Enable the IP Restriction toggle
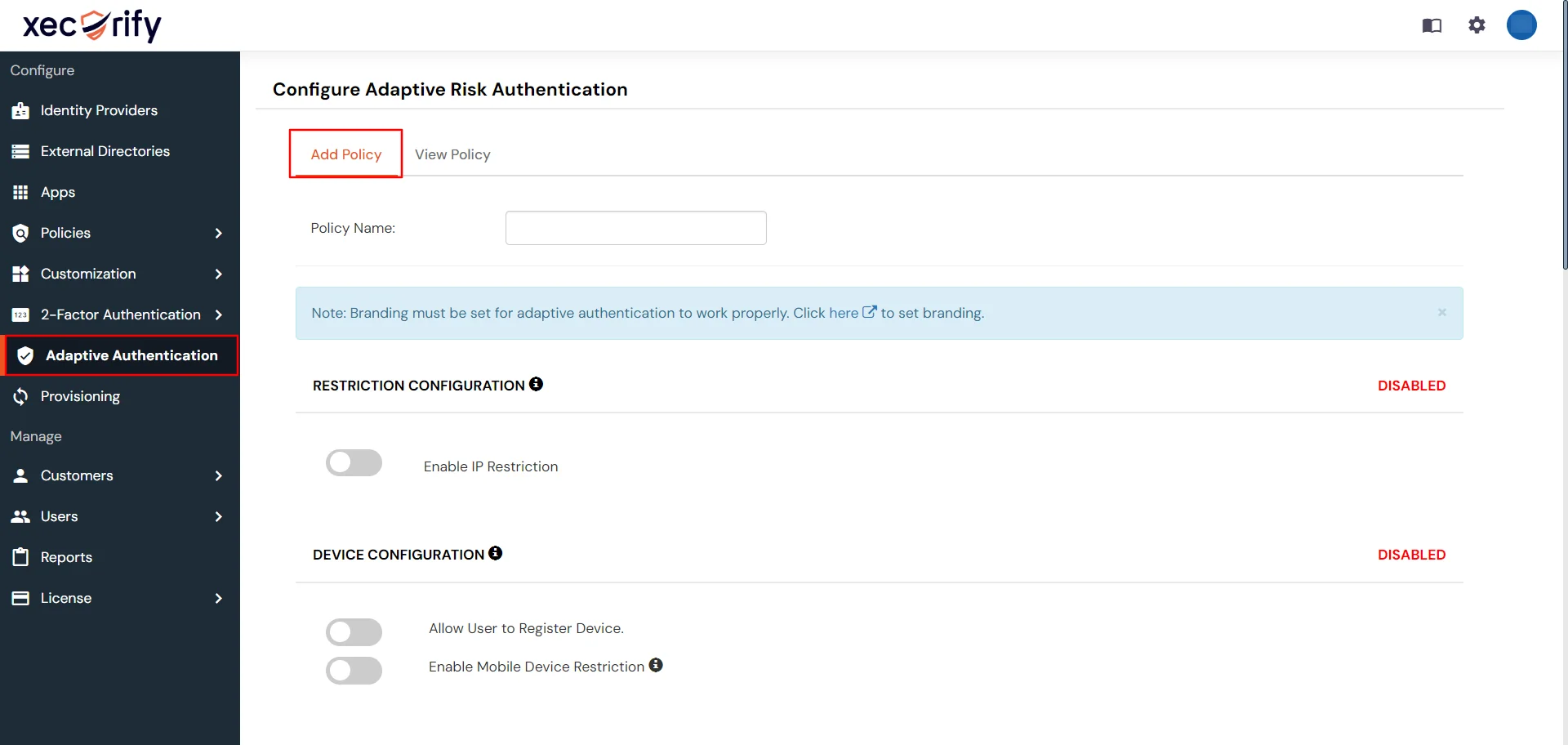Image resolution: width=1568 pixels, height=745 pixels. pos(354,462)
